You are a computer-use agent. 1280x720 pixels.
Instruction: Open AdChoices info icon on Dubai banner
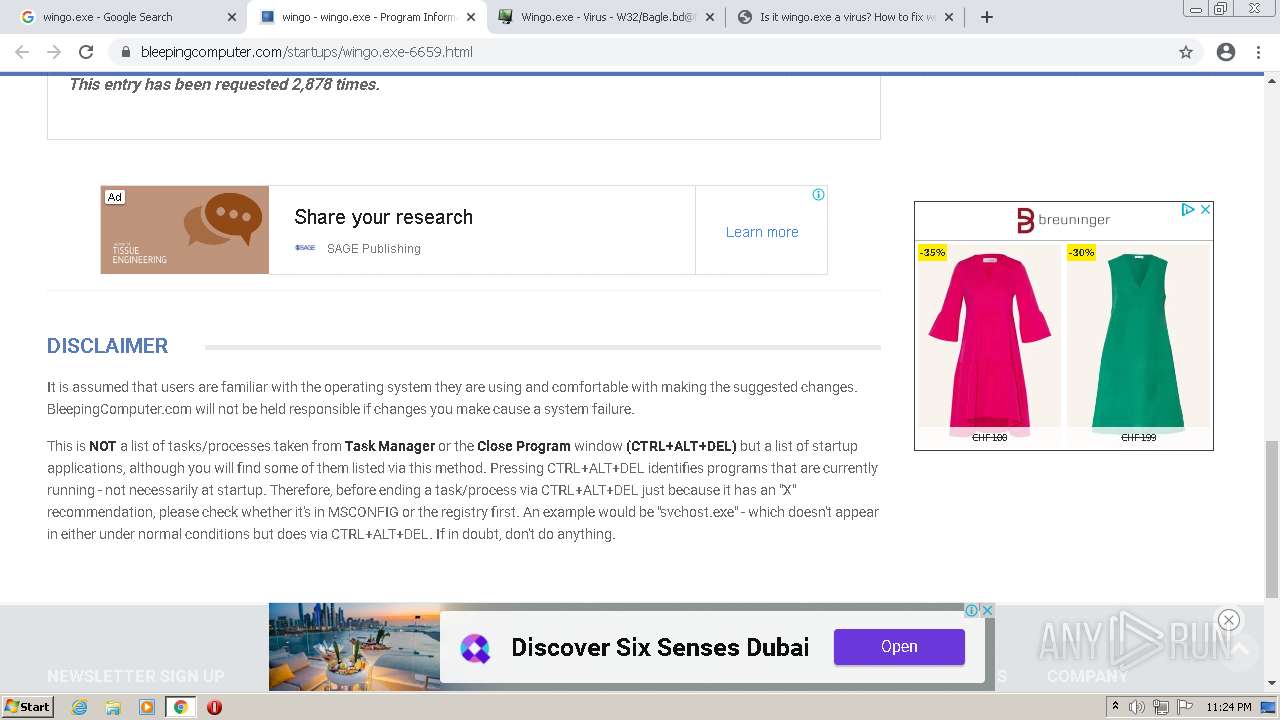[x=971, y=610]
